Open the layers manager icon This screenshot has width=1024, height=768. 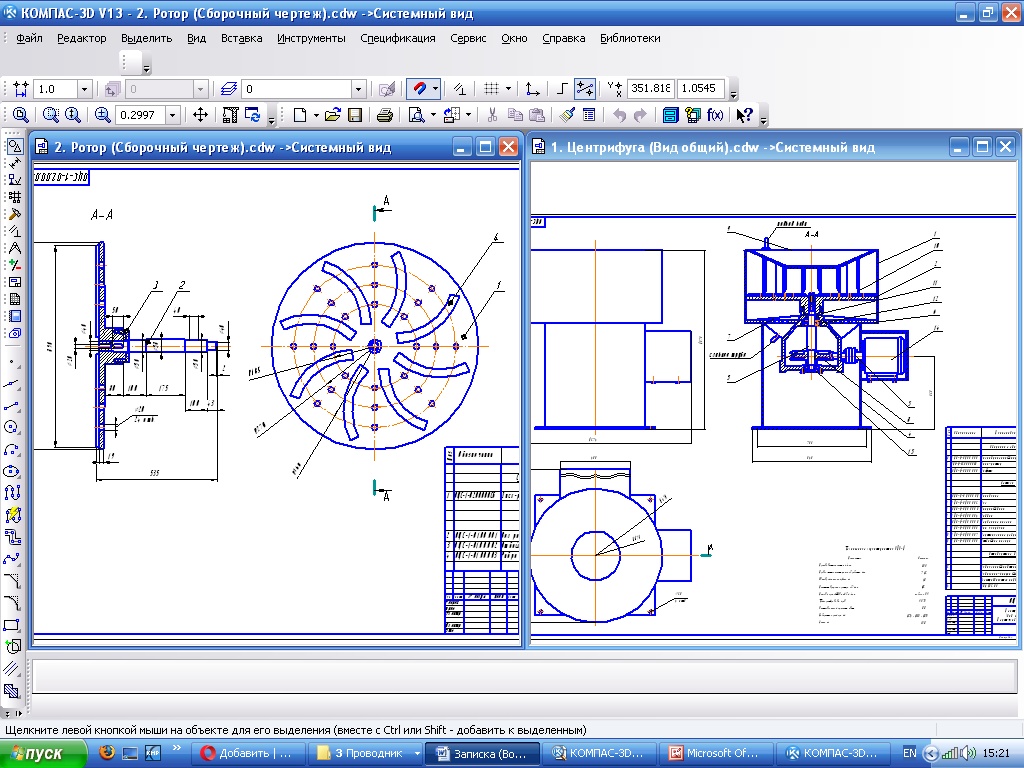[x=229, y=89]
